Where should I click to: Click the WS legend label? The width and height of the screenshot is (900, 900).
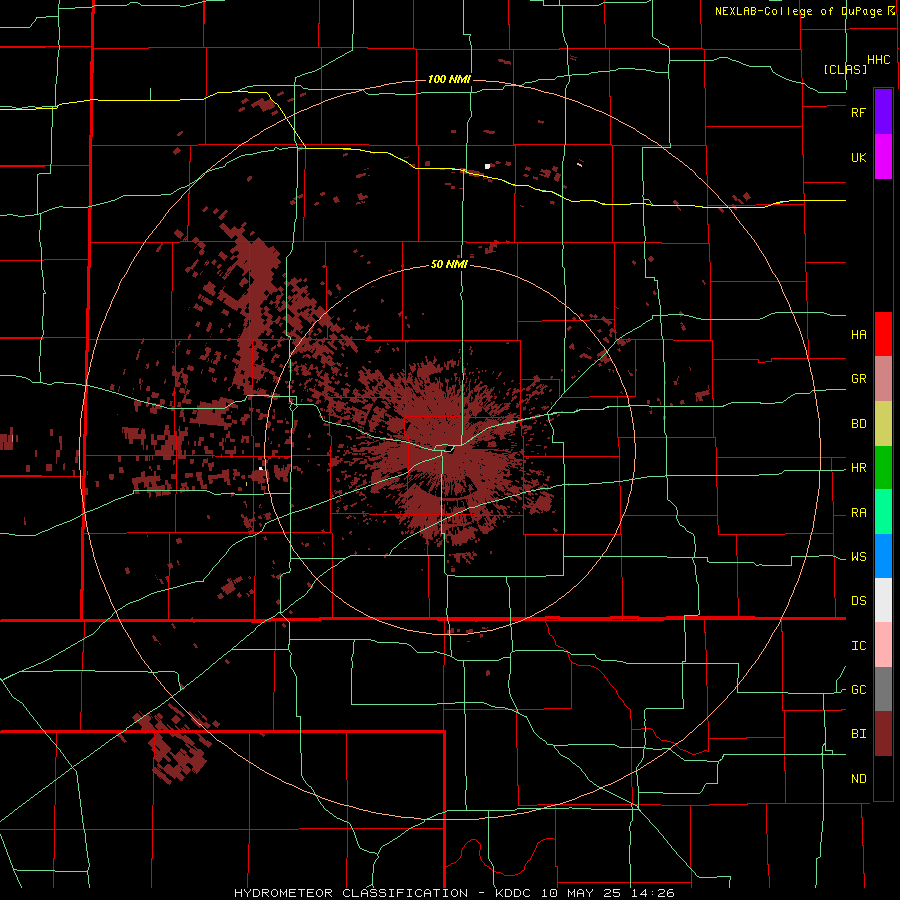click(858, 557)
